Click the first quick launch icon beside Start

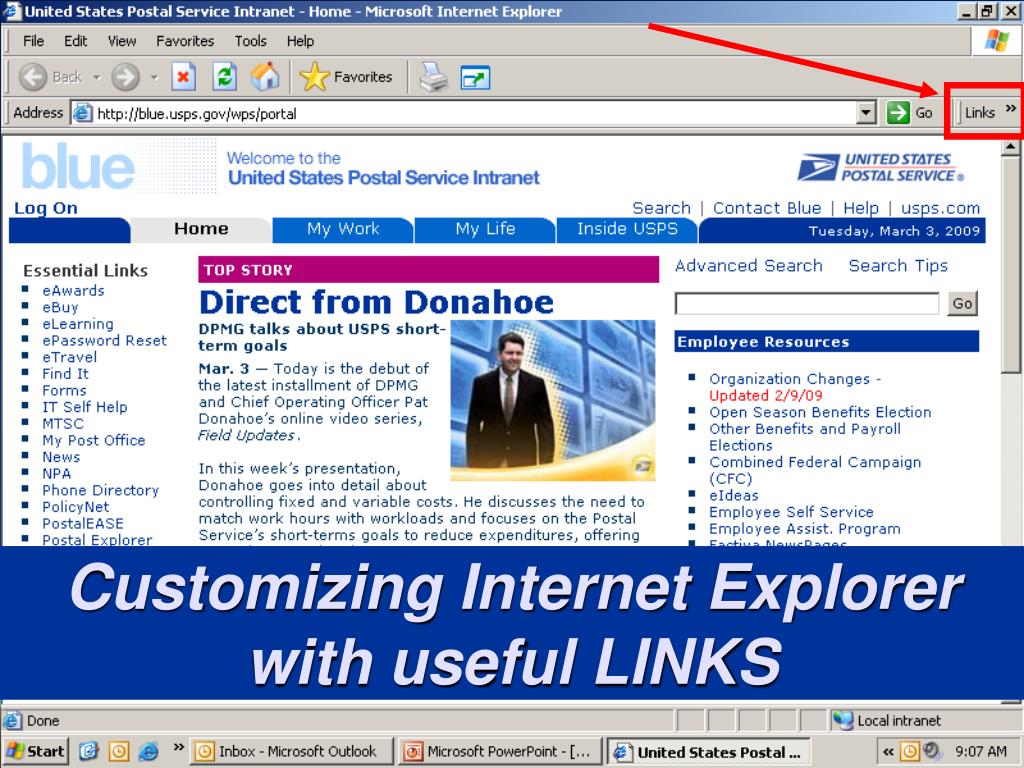[88, 752]
